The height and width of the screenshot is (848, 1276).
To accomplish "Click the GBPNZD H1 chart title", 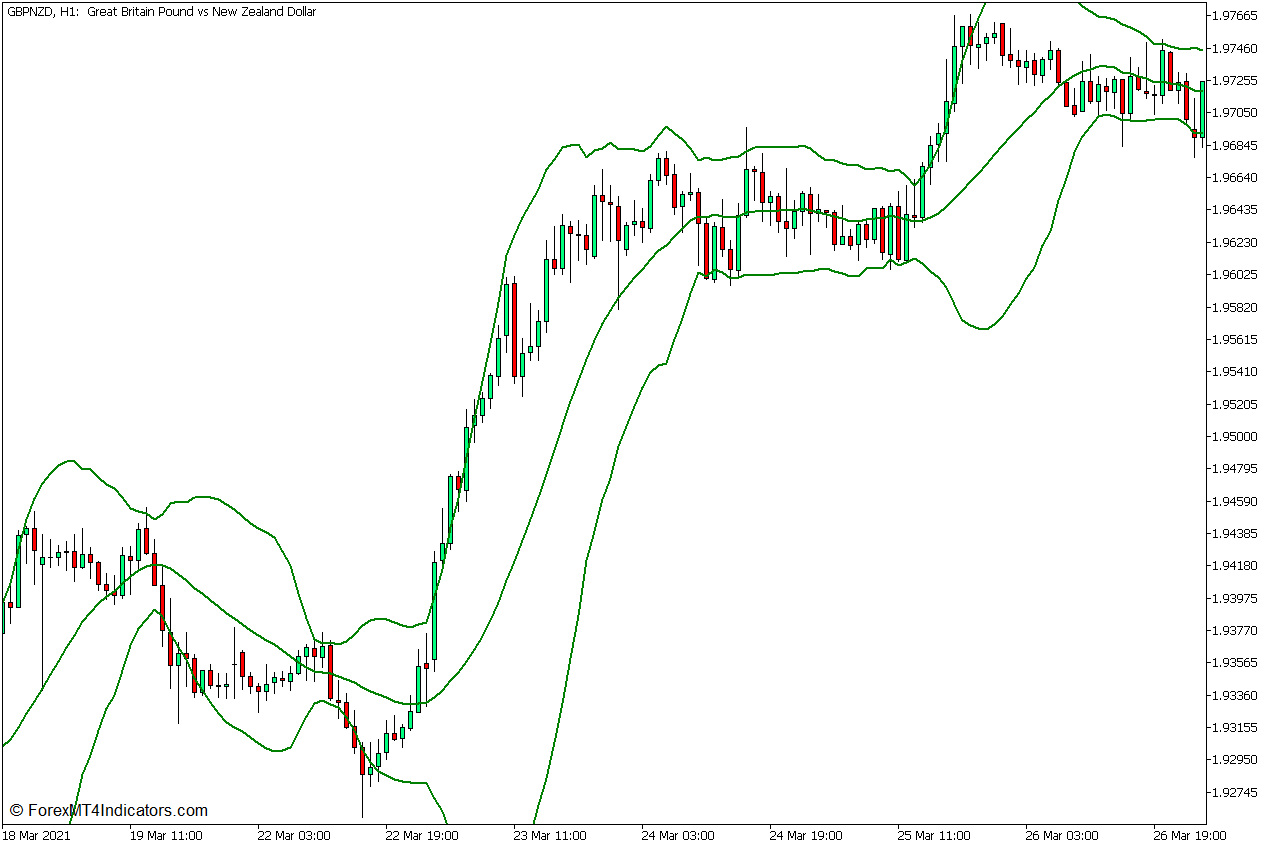I will pos(160,11).
